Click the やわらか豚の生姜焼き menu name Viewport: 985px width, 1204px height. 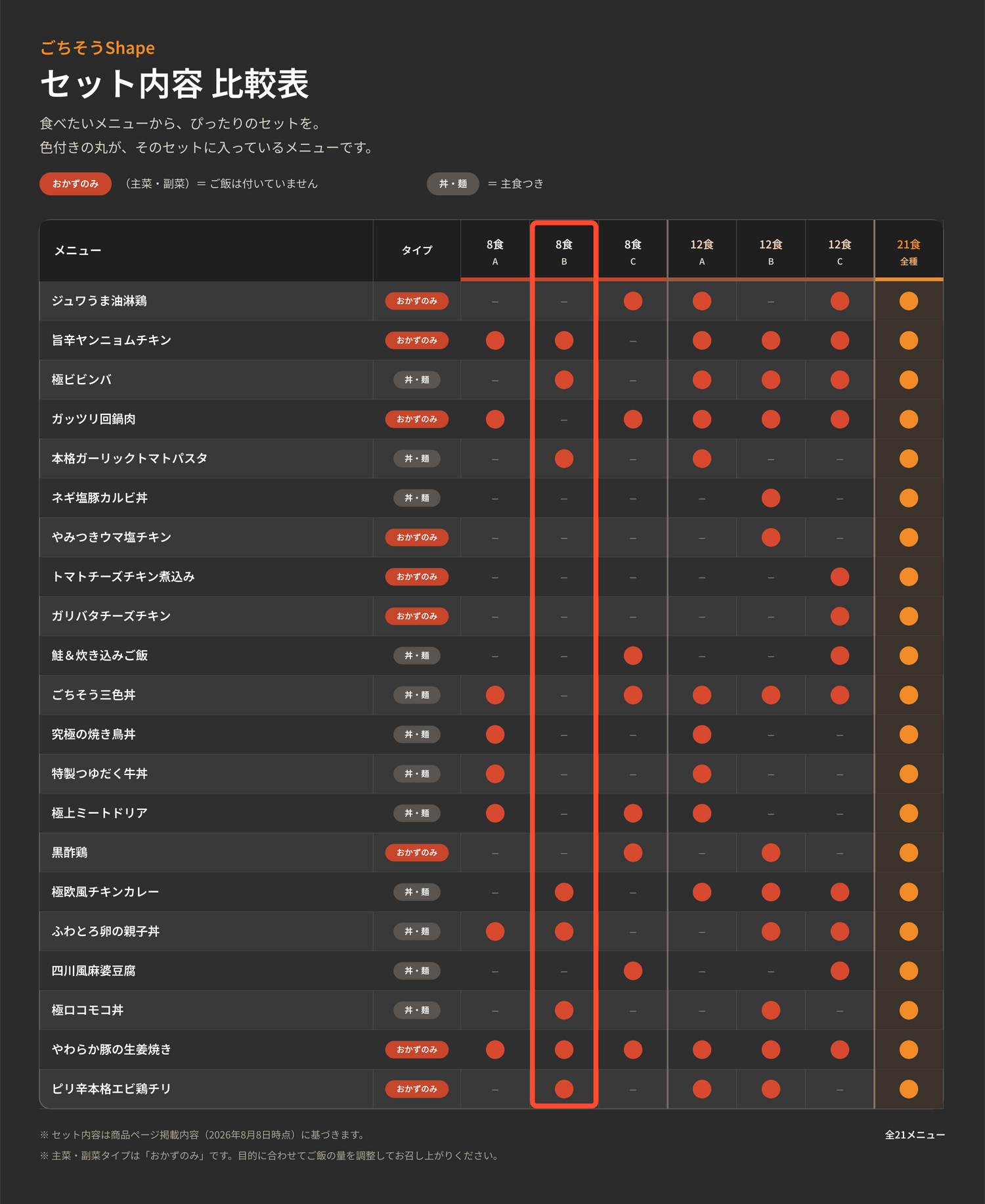(112, 1050)
